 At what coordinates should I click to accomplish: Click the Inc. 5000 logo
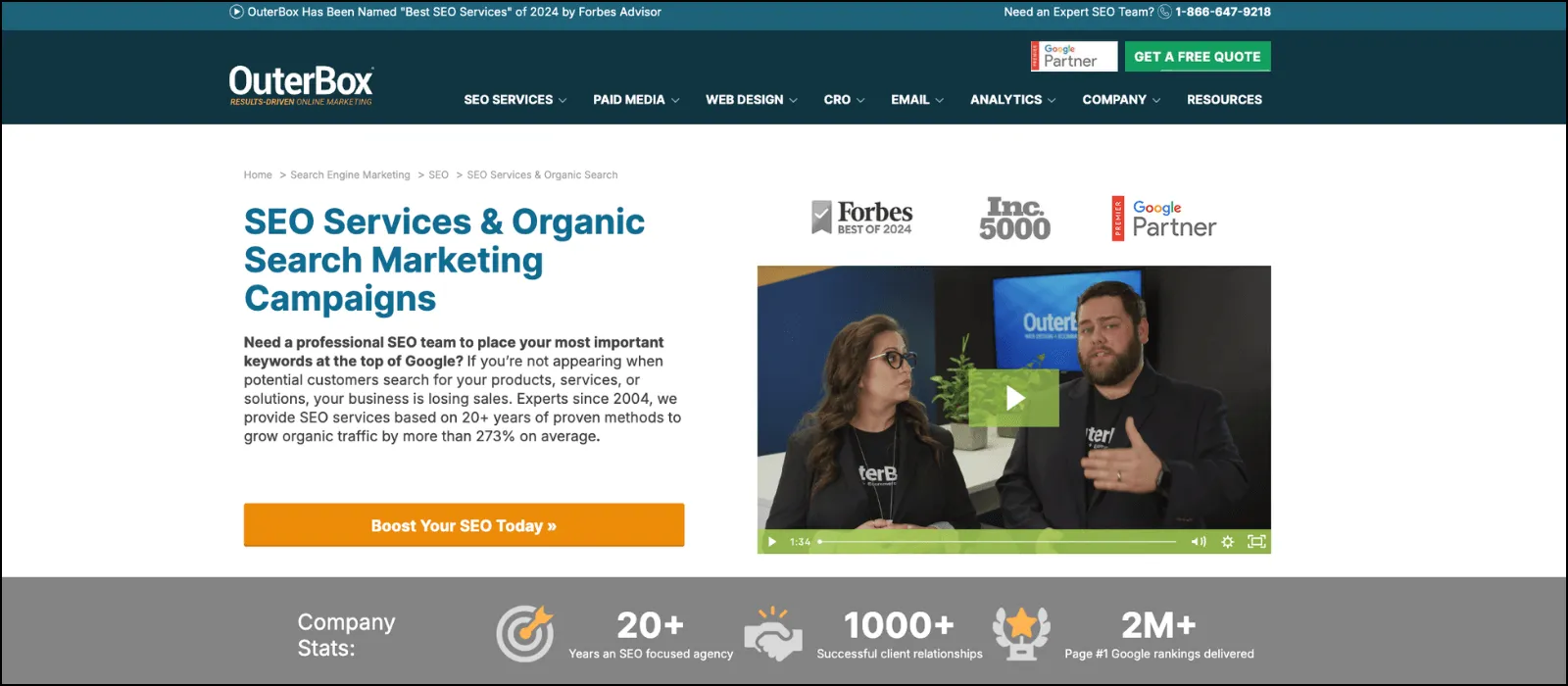[x=1014, y=219]
